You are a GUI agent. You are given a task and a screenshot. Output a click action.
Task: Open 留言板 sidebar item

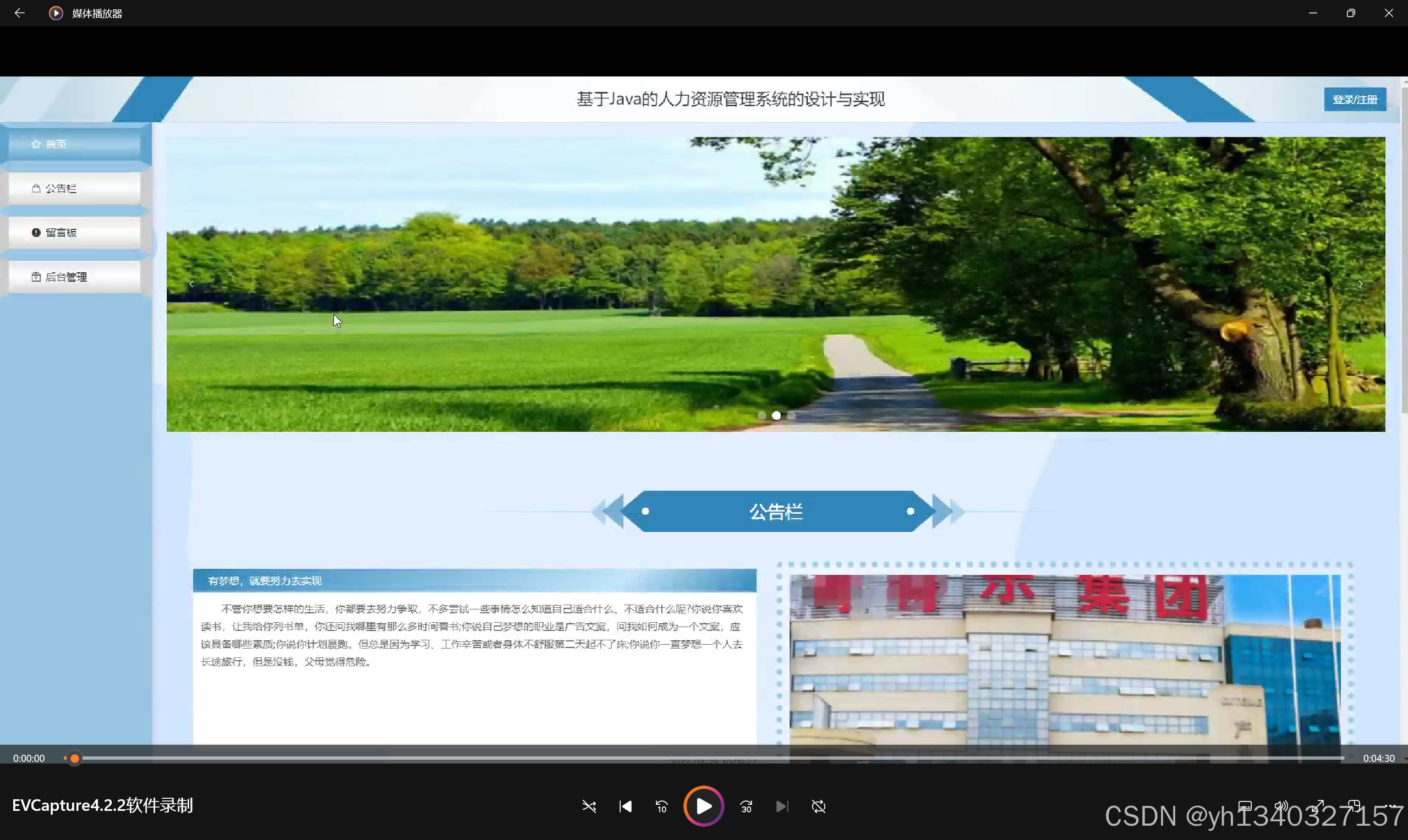tap(75, 232)
